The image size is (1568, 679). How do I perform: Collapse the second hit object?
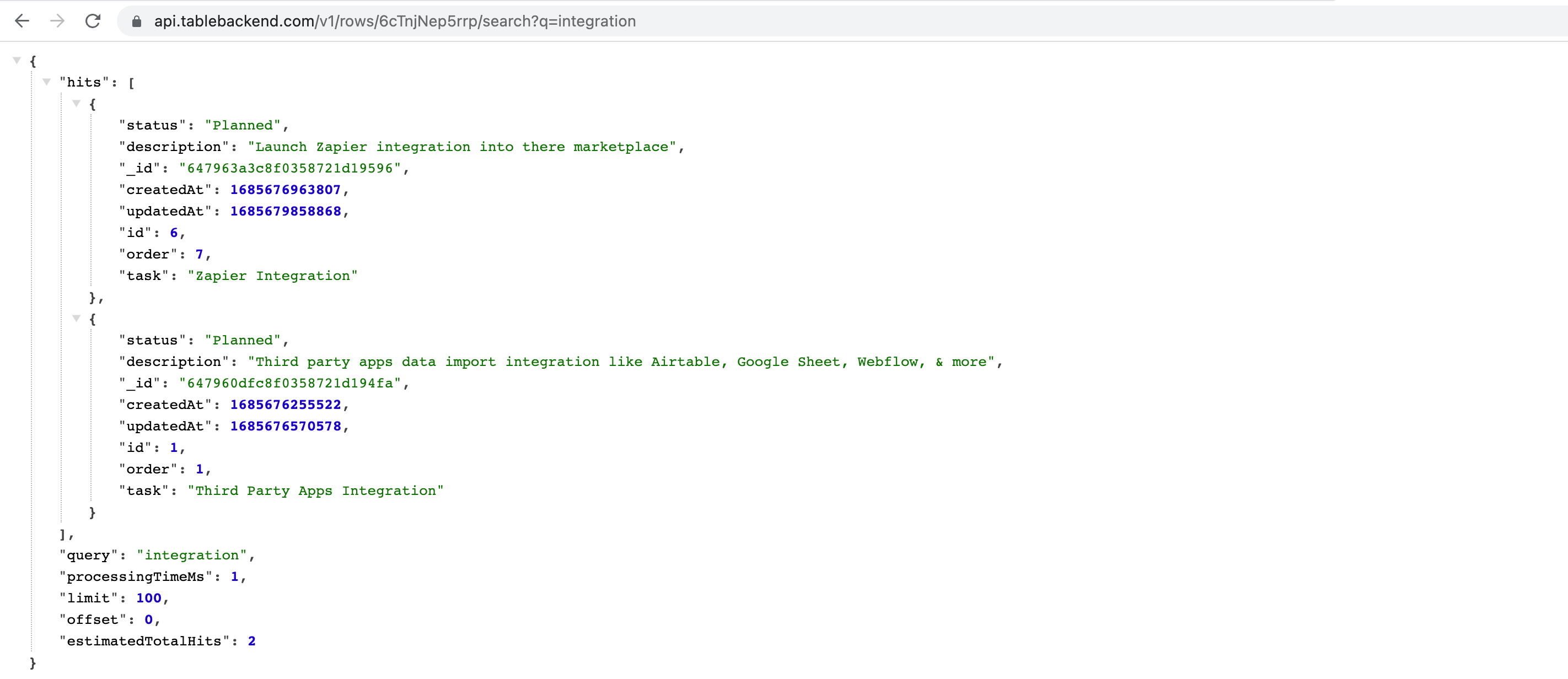point(76,318)
